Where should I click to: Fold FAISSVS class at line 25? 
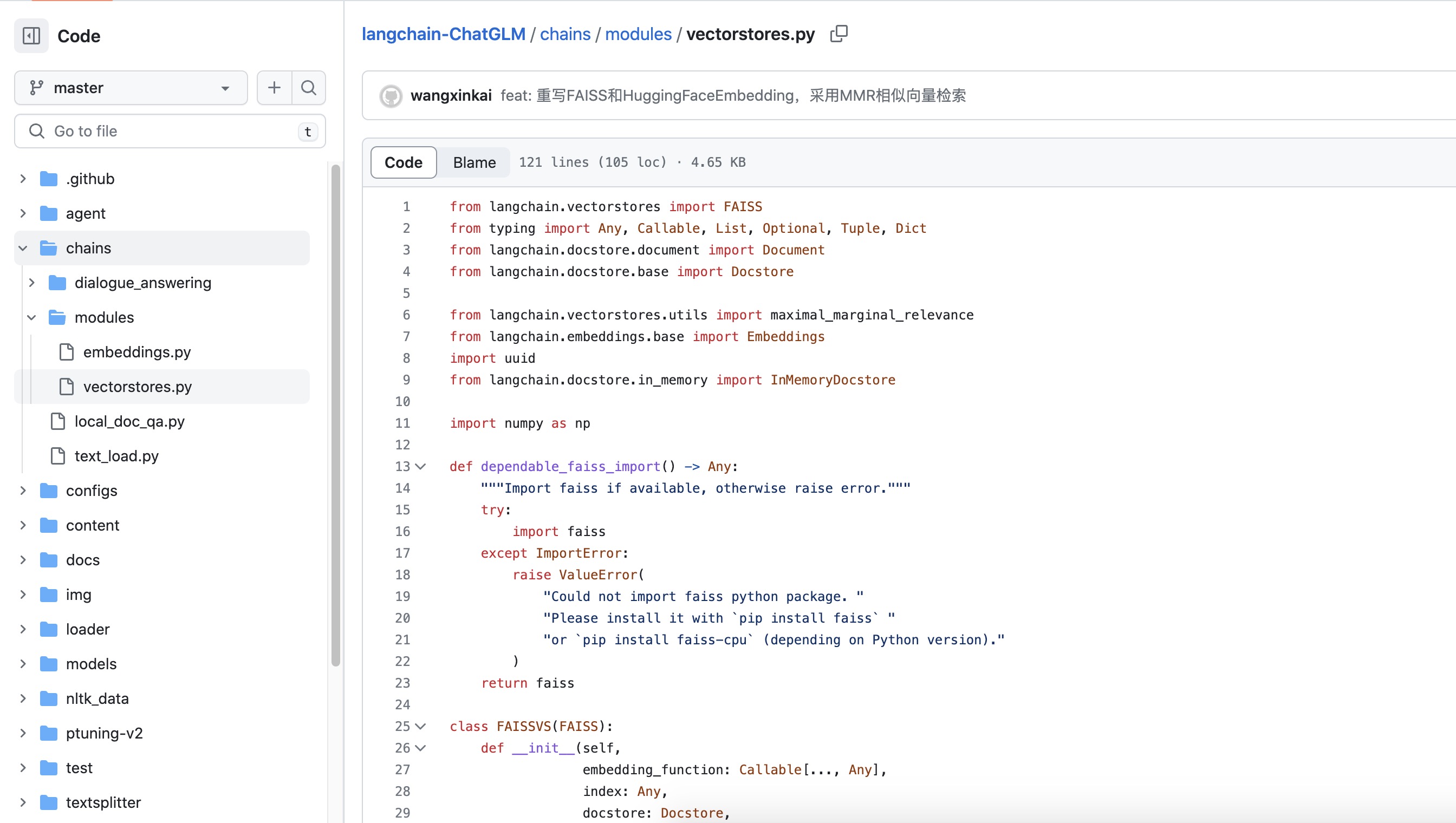(x=421, y=726)
